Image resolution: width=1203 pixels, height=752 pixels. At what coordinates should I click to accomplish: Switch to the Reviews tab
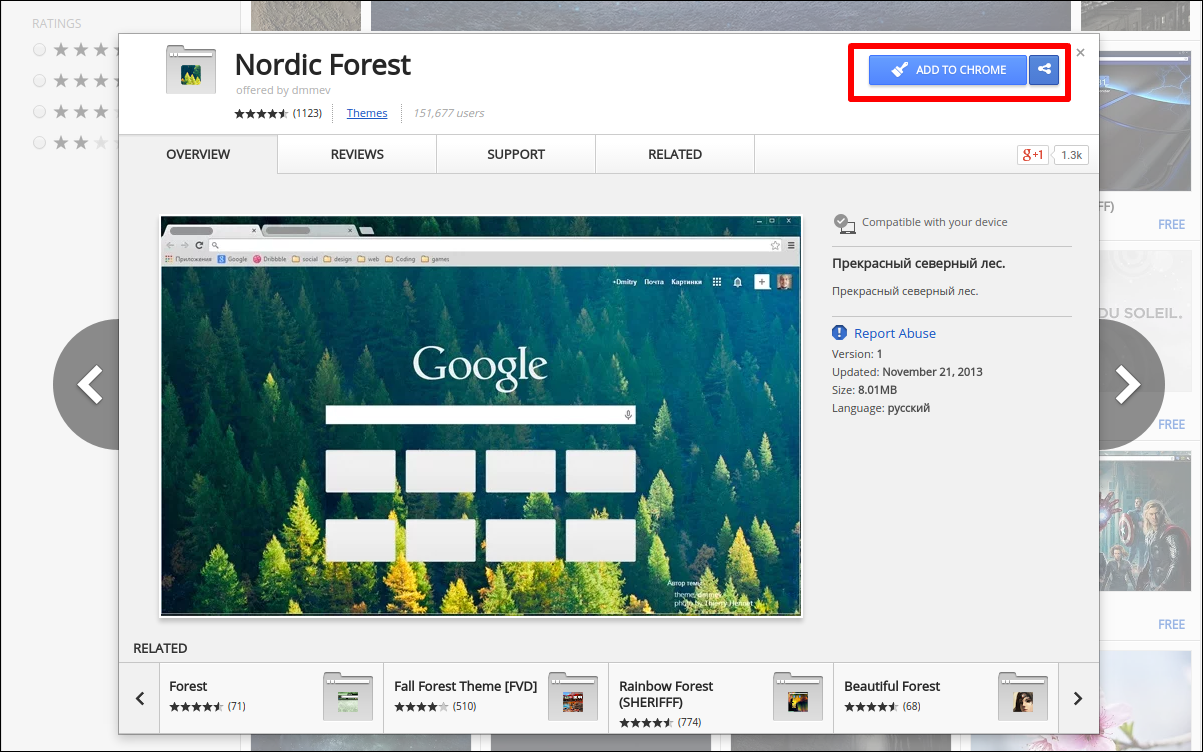tap(357, 154)
